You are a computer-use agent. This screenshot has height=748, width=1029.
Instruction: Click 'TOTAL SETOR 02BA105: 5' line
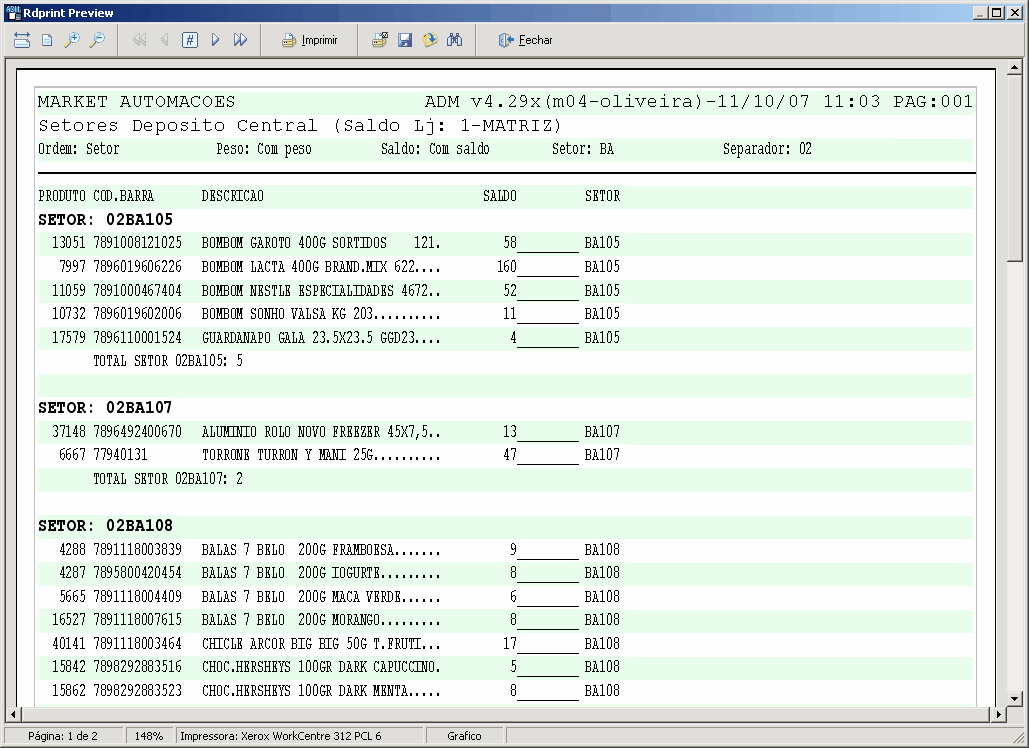coord(168,361)
